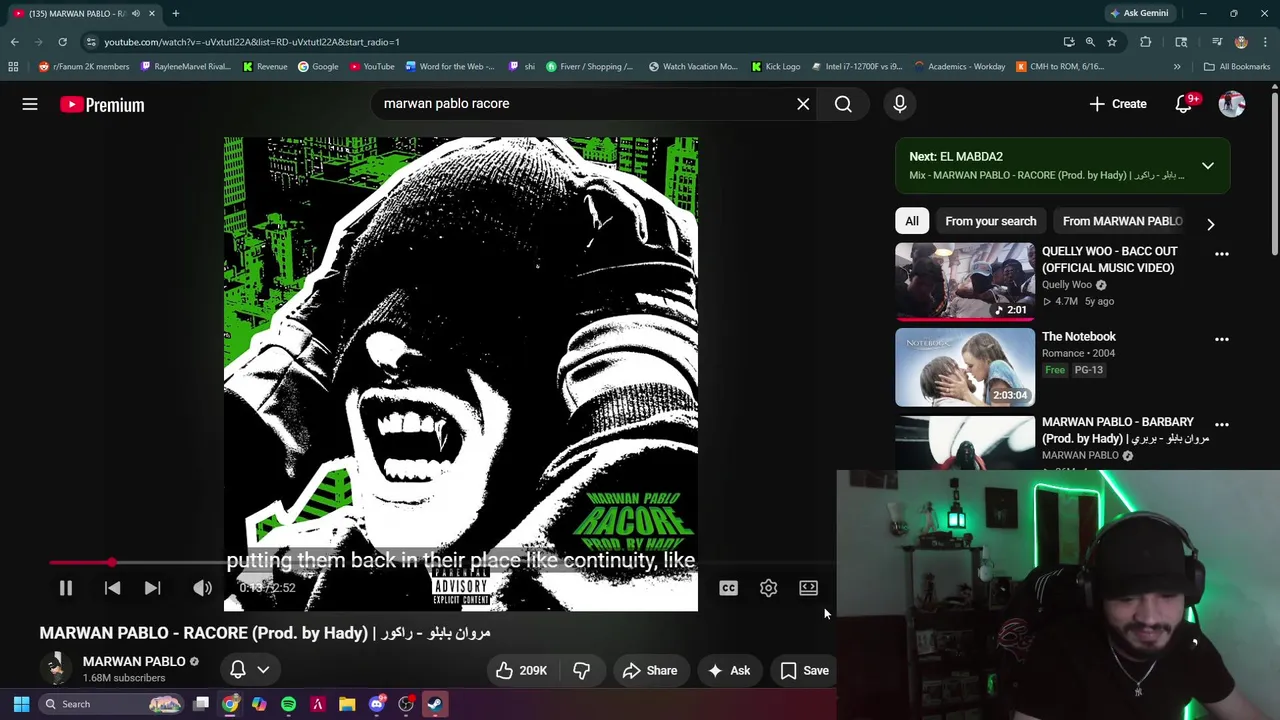Skip to the previous video
Viewport: 1280px width, 720px height.
112,588
